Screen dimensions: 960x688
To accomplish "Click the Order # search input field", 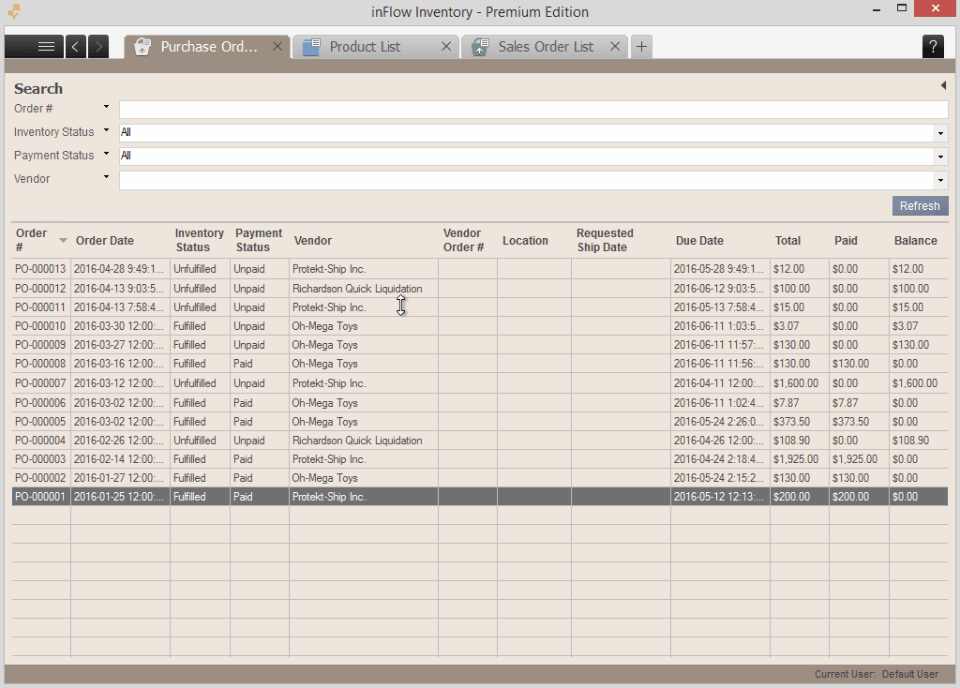I will [533, 110].
